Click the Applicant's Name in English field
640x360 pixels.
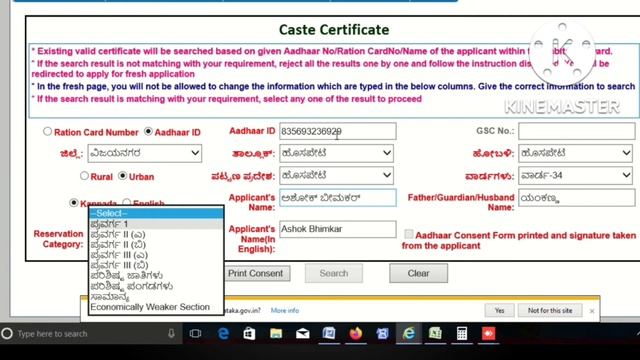coord(338,229)
